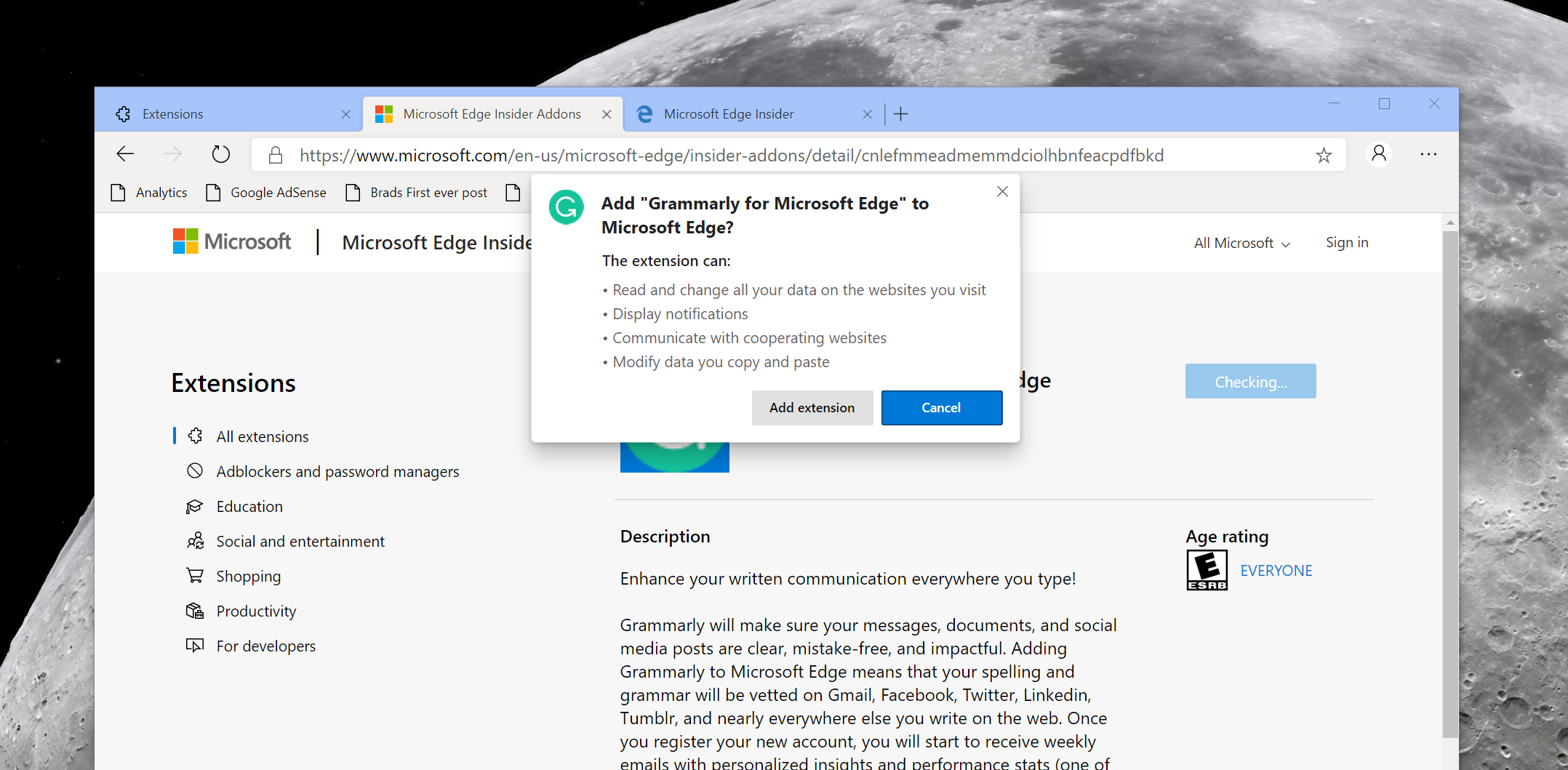The width and height of the screenshot is (1568, 770).
Task: Click the favorites star icon
Action: 1323,155
